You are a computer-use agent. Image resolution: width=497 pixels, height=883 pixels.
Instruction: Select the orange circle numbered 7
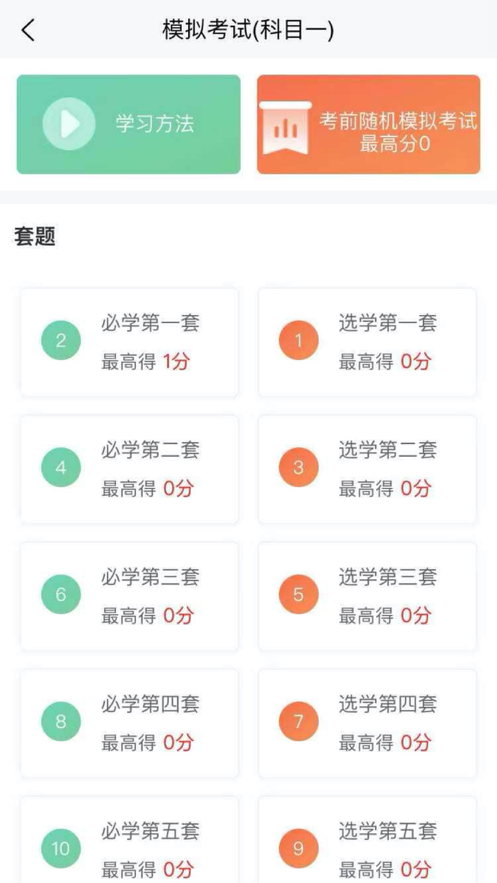[x=299, y=721]
